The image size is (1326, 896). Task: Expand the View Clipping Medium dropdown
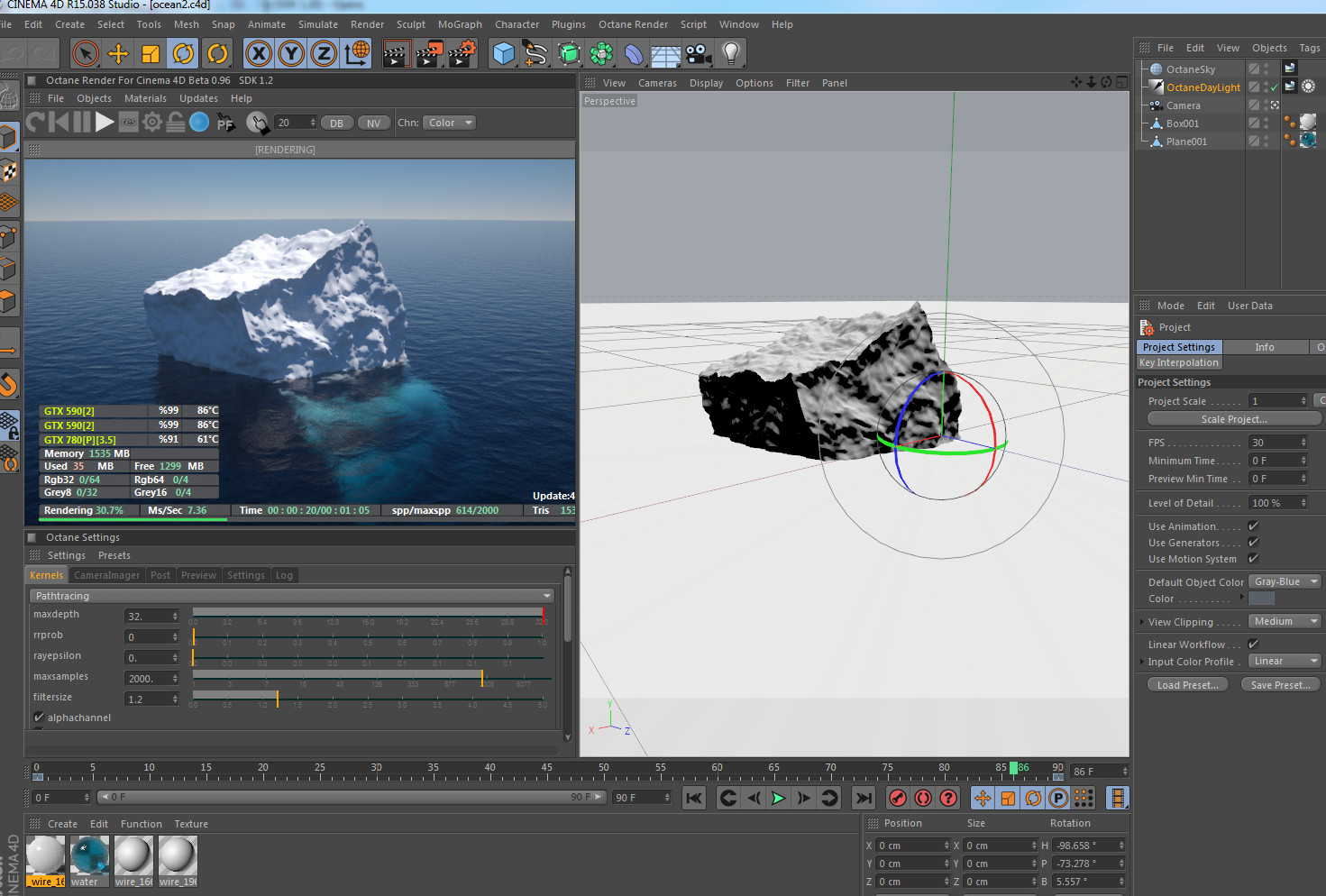tap(1284, 622)
